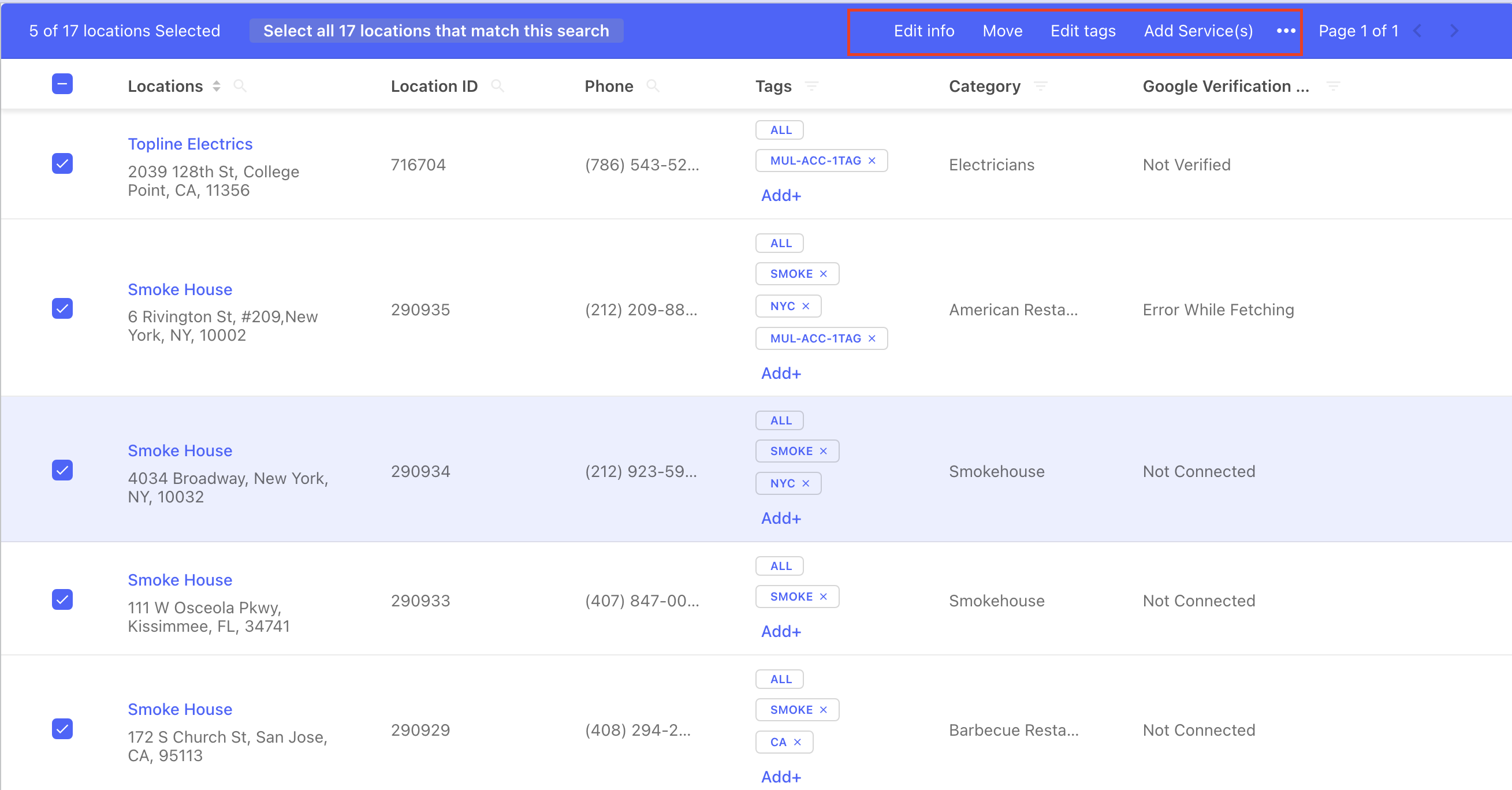The image size is (1512, 790).
Task: Search within the Locations column
Action: (x=240, y=86)
